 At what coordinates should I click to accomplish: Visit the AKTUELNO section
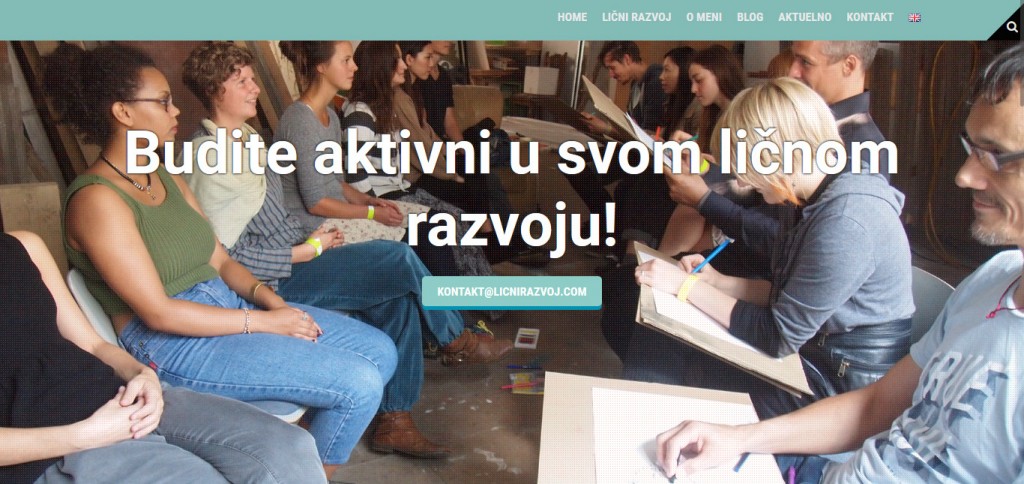(x=805, y=18)
